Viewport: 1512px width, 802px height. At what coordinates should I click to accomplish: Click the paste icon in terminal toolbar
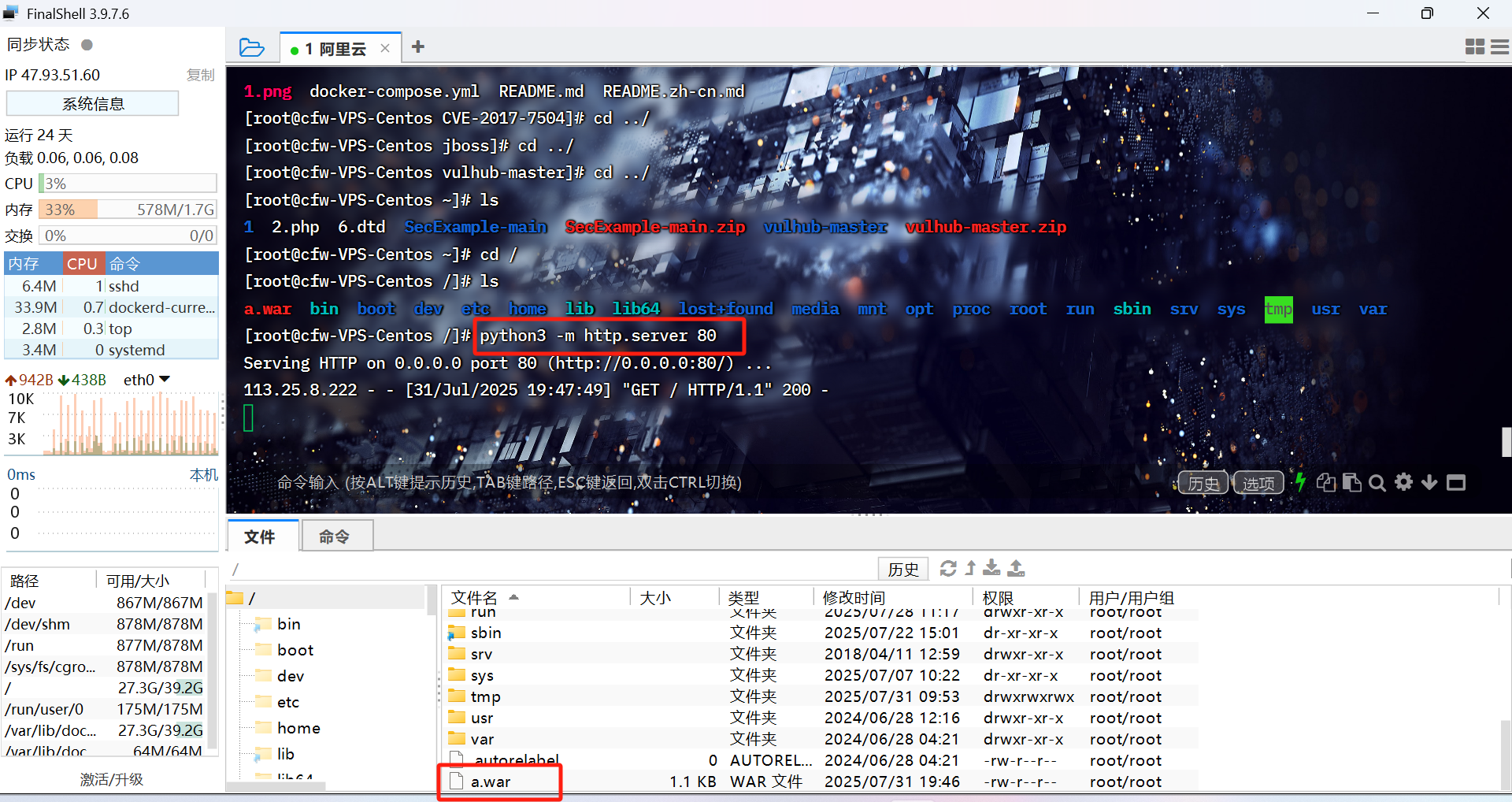[x=1351, y=482]
